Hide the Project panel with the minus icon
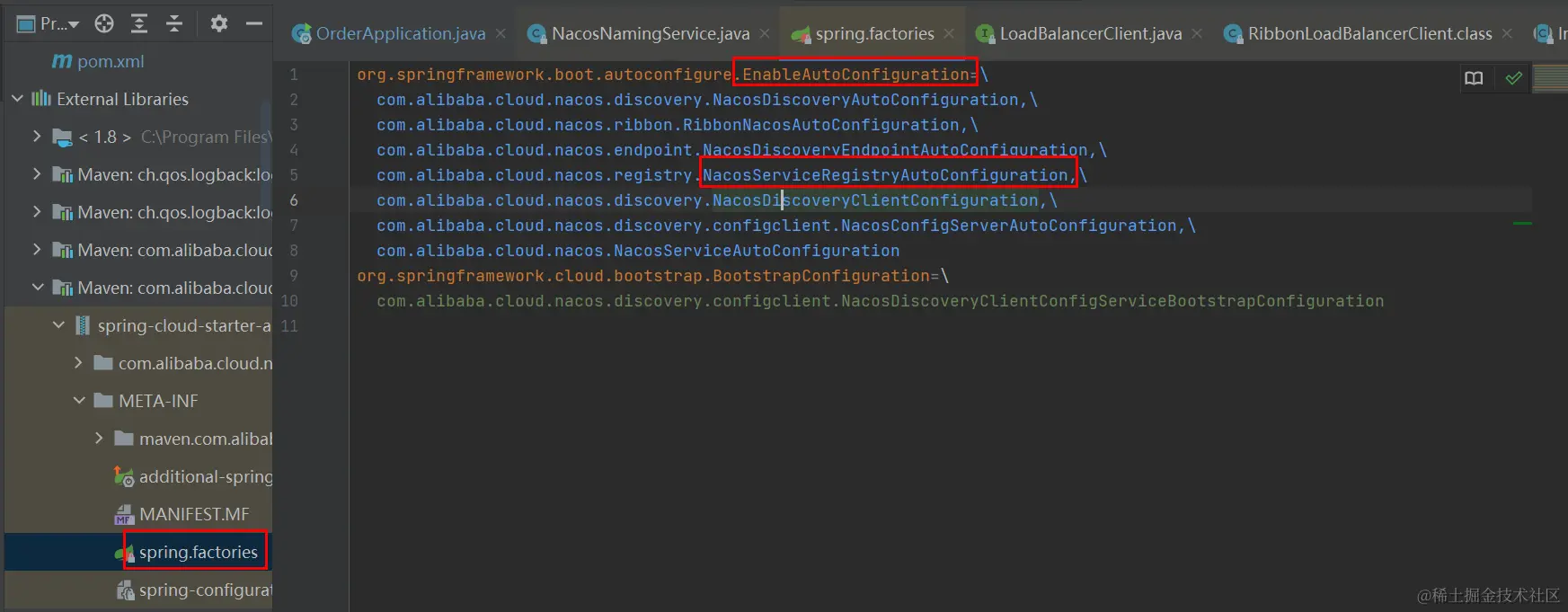 (x=254, y=24)
